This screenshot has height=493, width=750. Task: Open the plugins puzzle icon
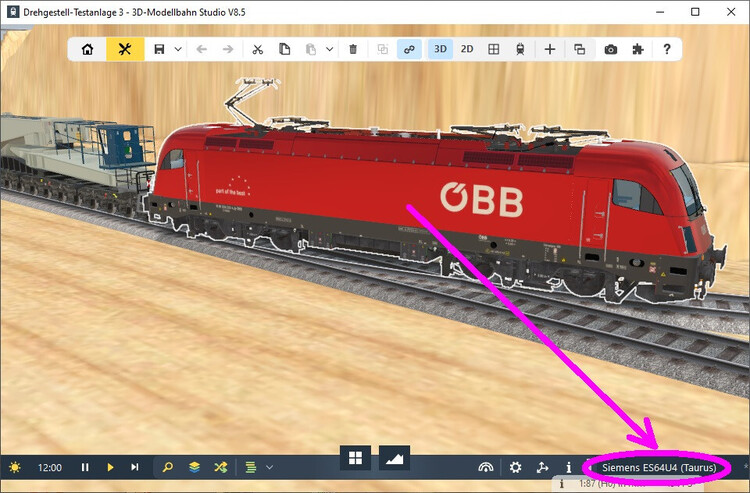(638, 49)
